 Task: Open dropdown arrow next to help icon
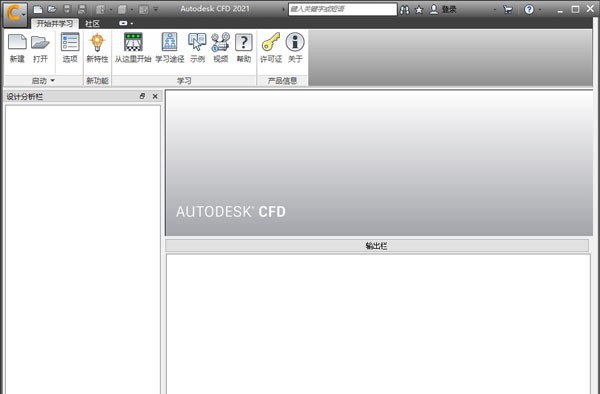[x=540, y=10]
